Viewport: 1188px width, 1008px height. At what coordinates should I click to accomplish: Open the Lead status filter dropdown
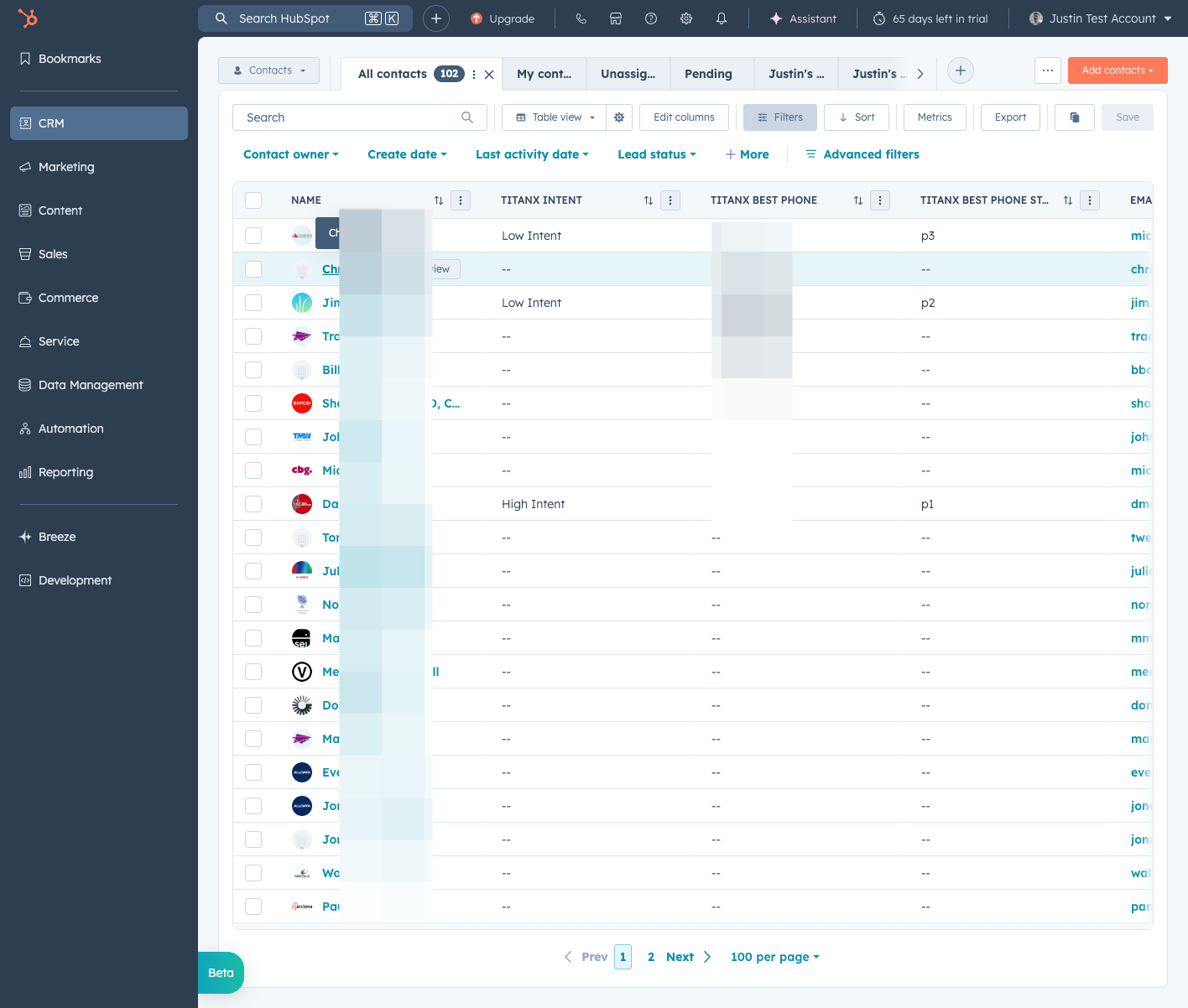657,154
